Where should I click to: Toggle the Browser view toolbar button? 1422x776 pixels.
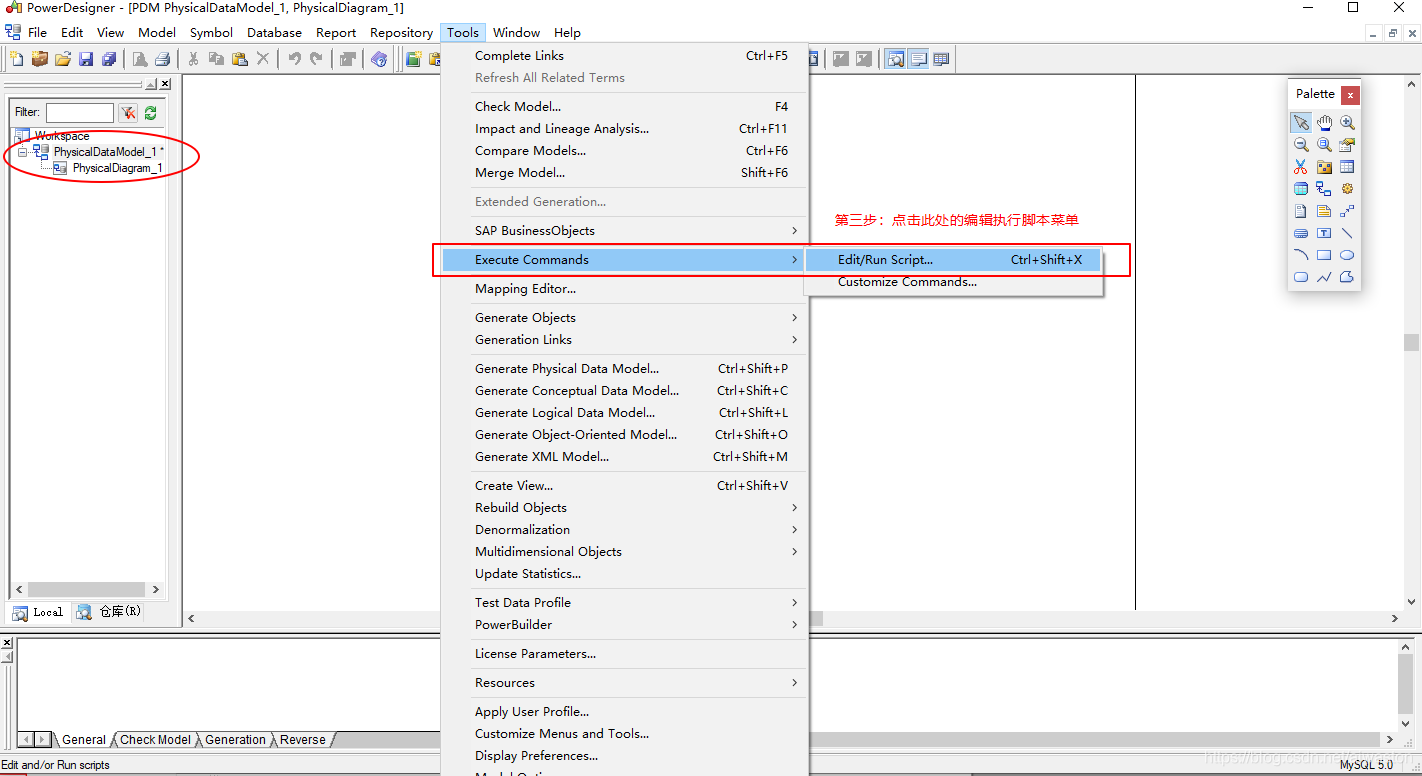point(895,59)
